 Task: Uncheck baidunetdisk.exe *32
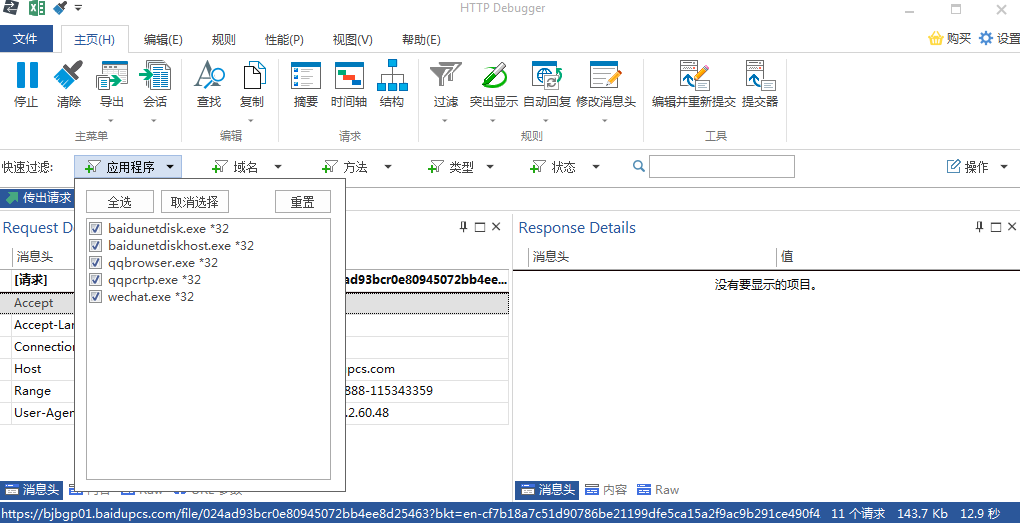pos(96,228)
